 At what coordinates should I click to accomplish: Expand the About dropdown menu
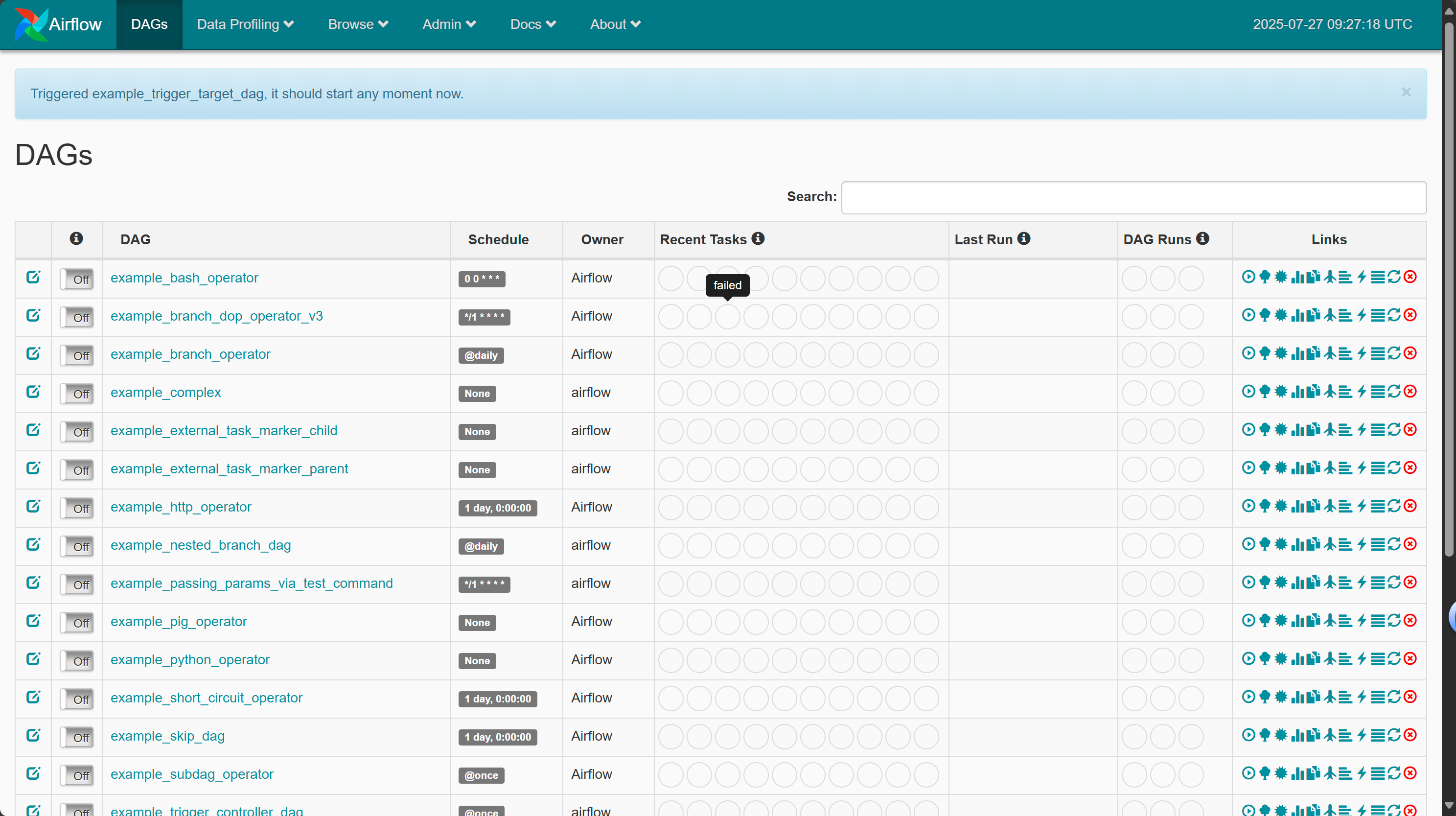click(x=615, y=24)
